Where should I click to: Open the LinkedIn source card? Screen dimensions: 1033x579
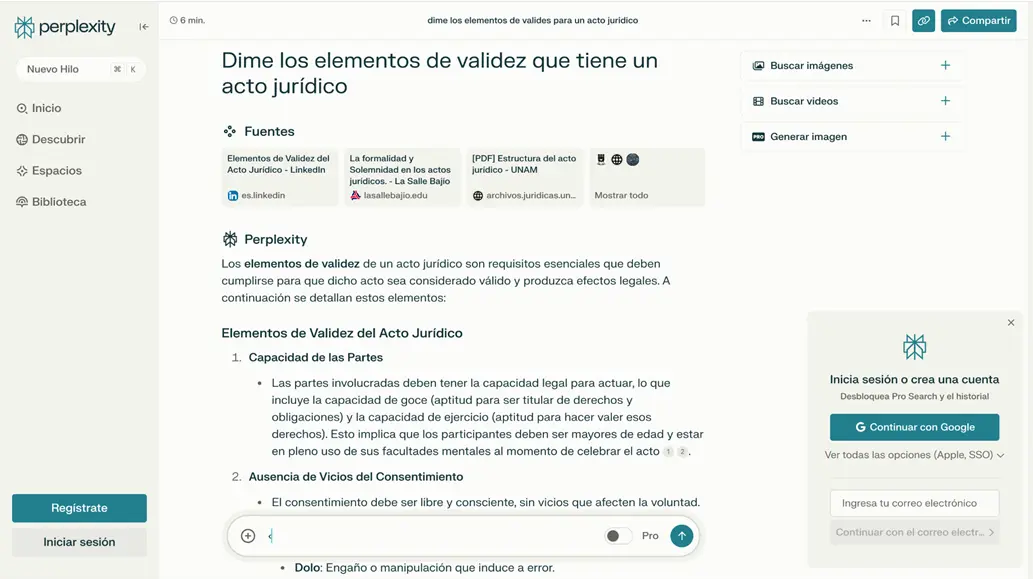coord(279,177)
